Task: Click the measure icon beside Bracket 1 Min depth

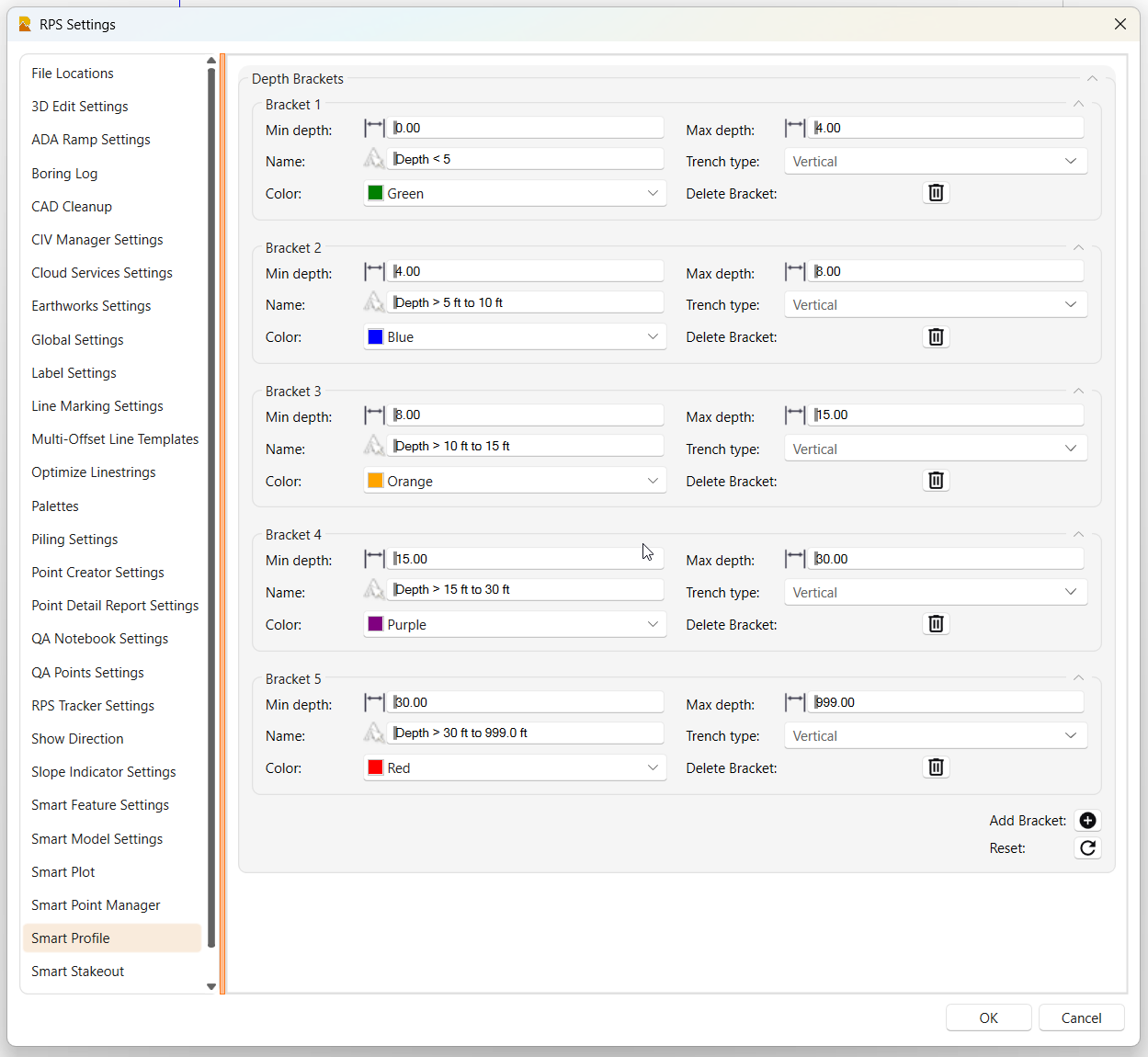Action: tap(375, 128)
